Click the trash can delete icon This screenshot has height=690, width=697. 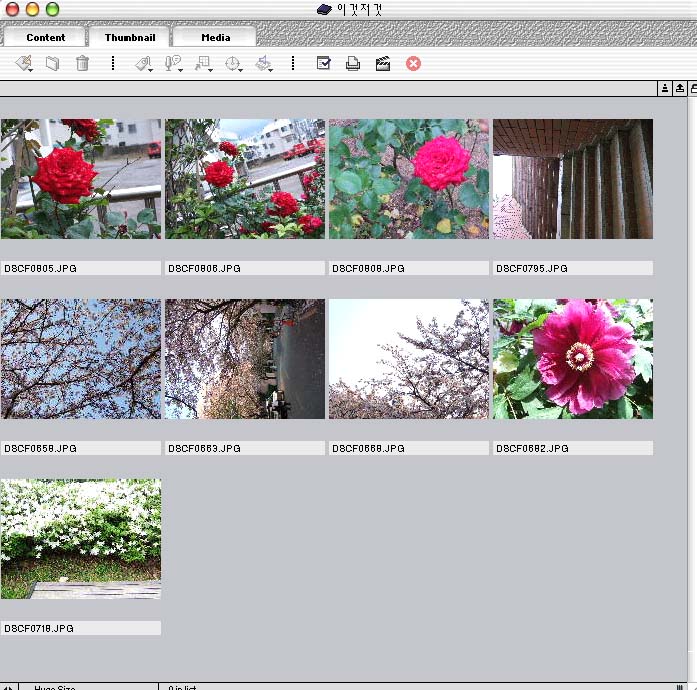[x=83, y=64]
